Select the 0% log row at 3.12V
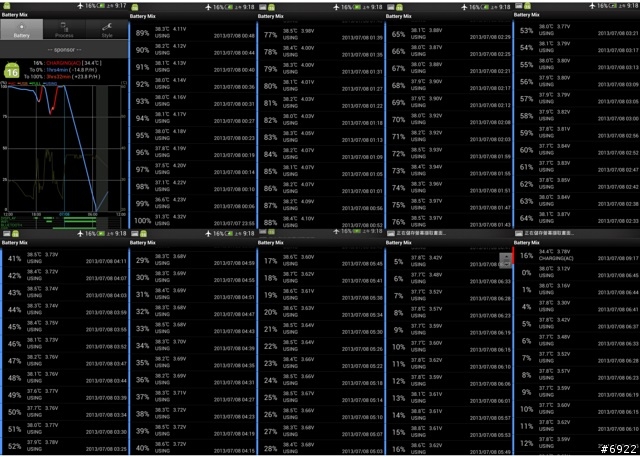This screenshot has width=640, height=457. pos(577,272)
